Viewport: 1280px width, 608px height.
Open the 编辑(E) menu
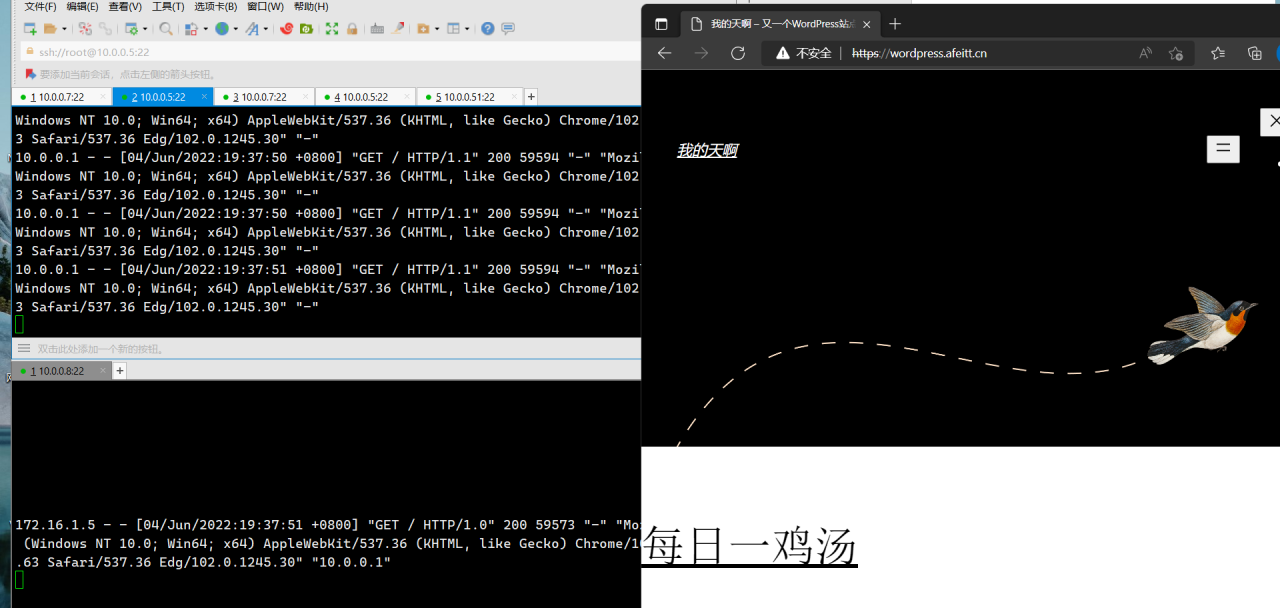pos(83,7)
